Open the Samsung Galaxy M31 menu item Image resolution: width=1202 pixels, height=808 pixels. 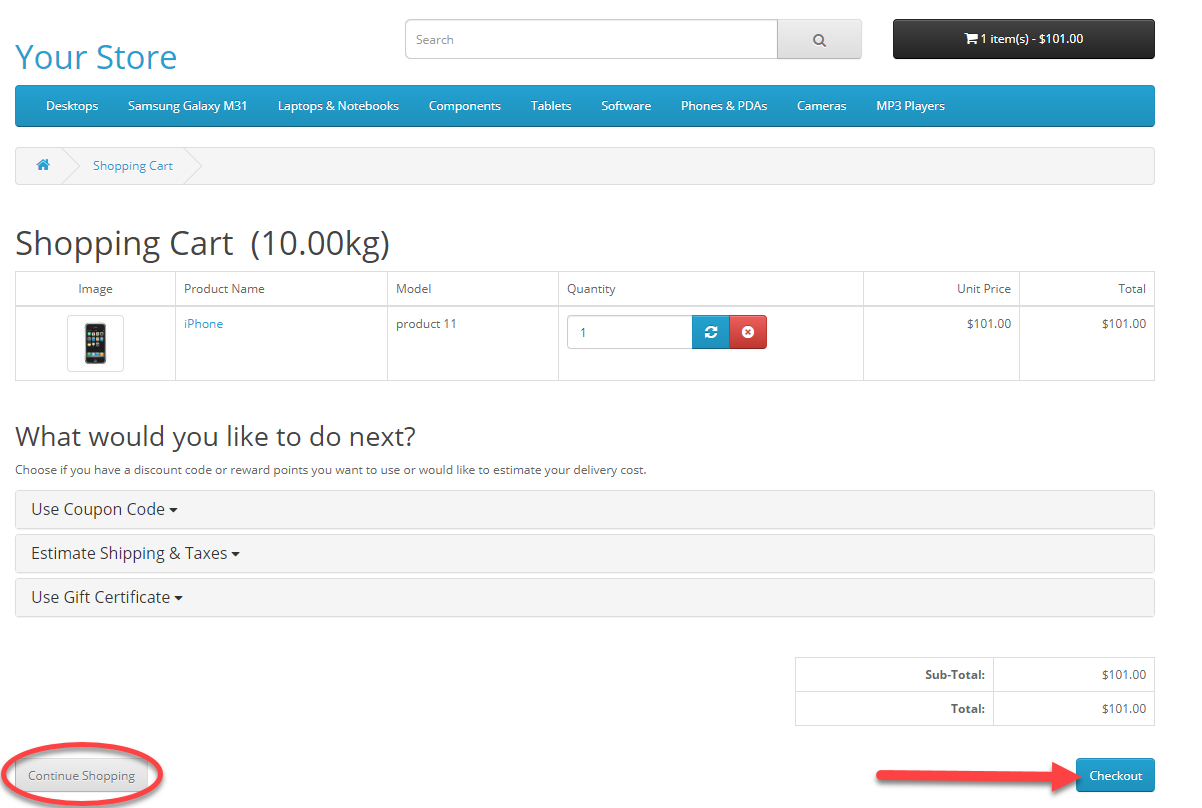(x=187, y=106)
